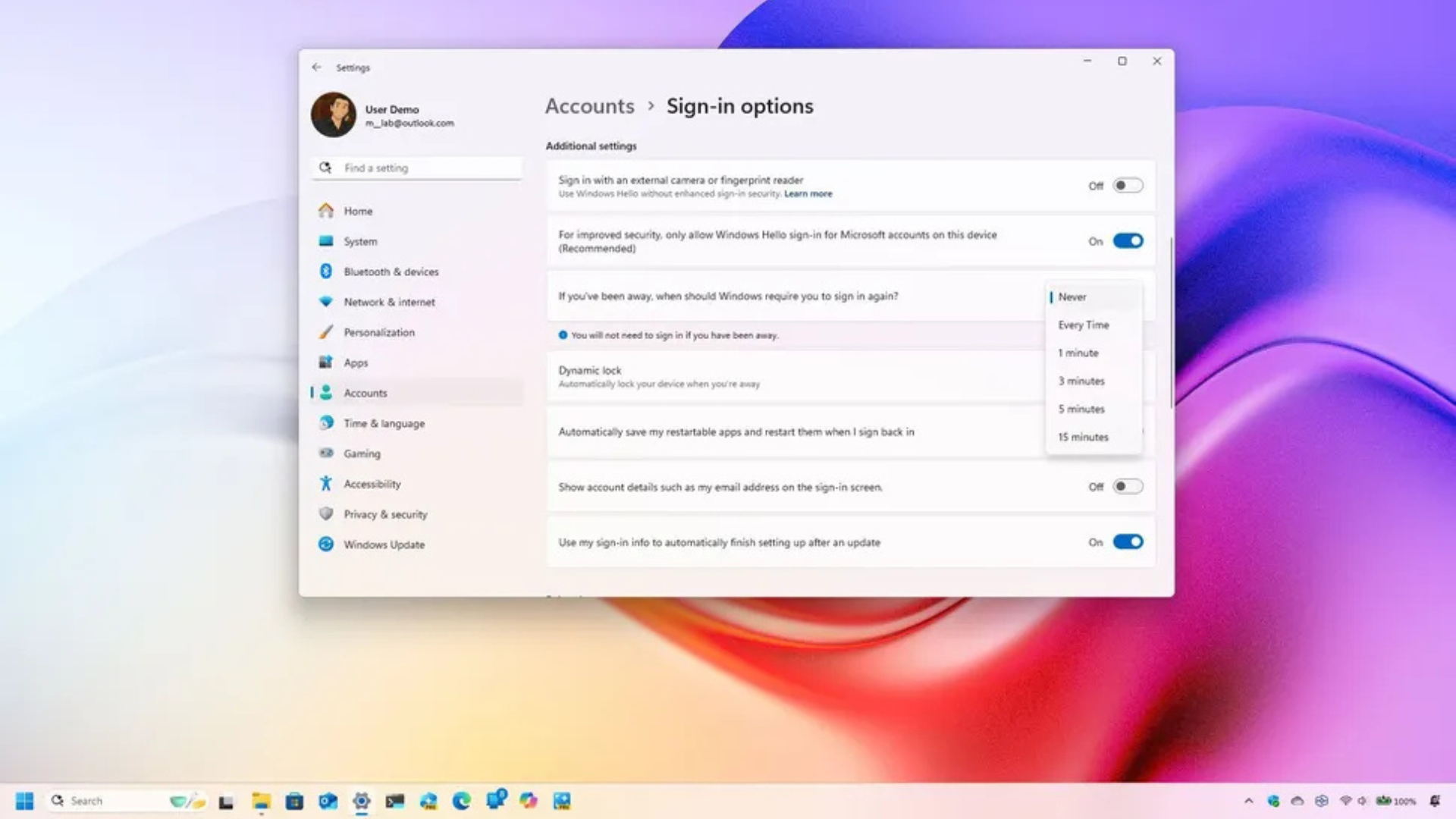
Task: Click the Learn more link
Action: coord(808,194)
